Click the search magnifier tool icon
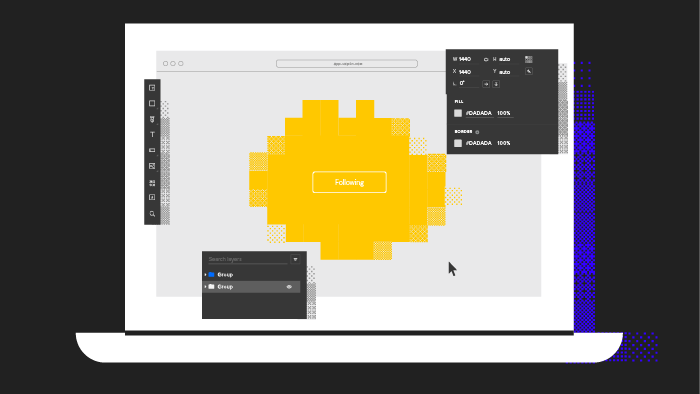Image resolution: width=700 pixels, height=394 pixels. 152,214
